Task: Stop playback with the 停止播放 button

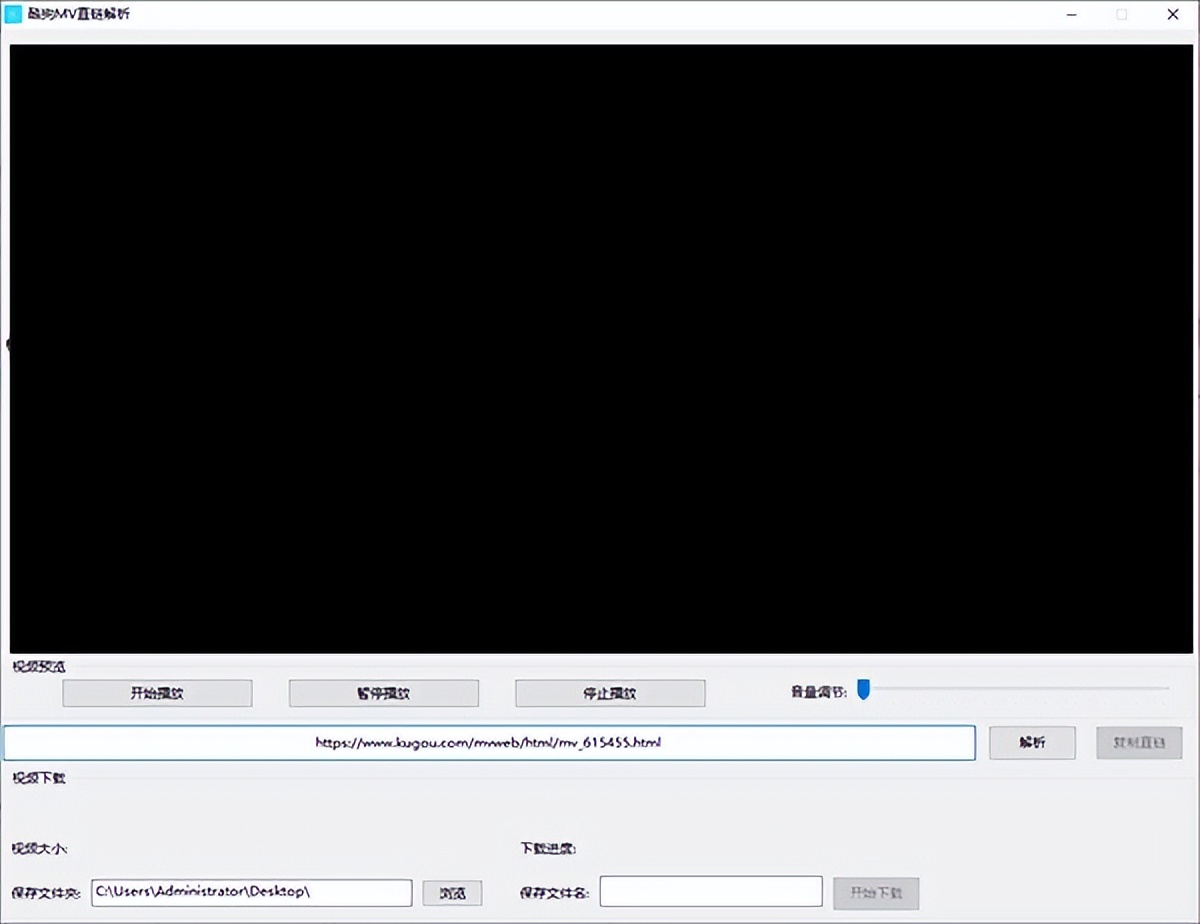Action: pyautogui.click(x=610, y=693)
